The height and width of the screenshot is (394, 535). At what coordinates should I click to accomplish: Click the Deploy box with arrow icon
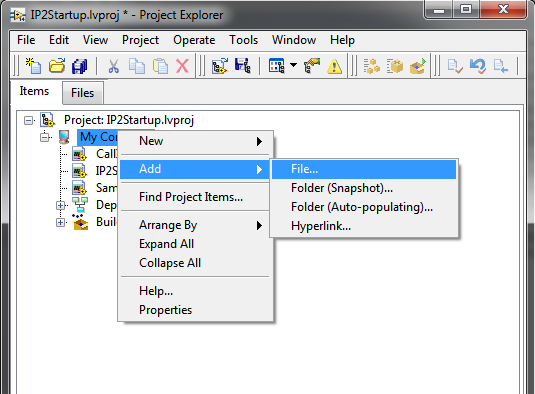418,66
